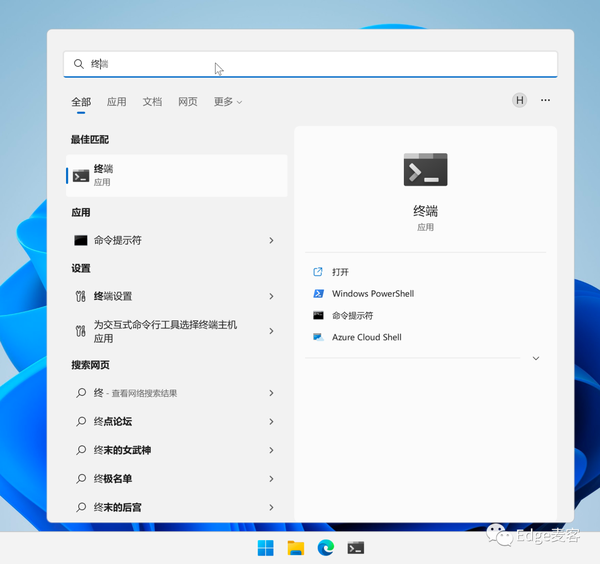Image resolution: width=600 pixels, height=564 pixels.
Task: Click the search magnifier icon in search box
Action: (x=79, y=64)
